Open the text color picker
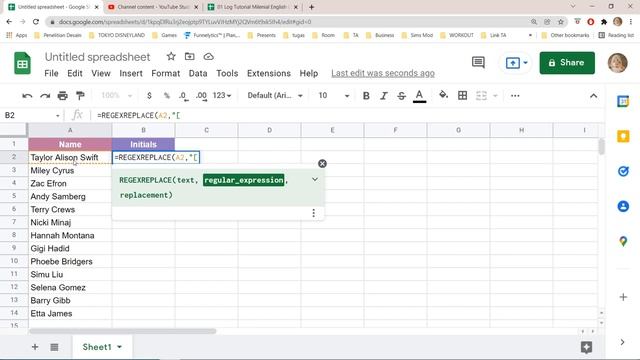This screenshot has width=640, height=360. [419, 96]
